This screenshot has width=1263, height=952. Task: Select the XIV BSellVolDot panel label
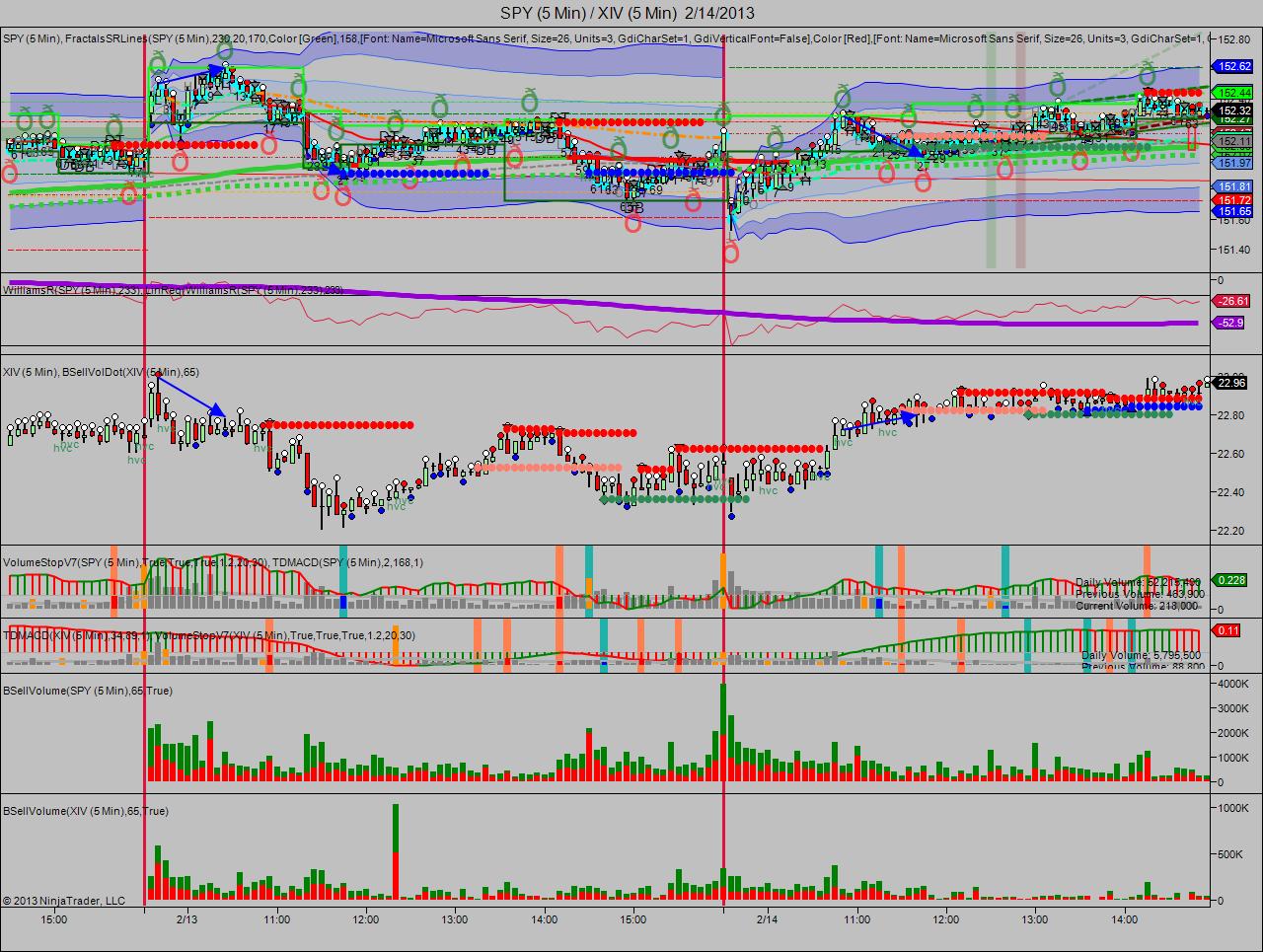[x=101, y=372]
